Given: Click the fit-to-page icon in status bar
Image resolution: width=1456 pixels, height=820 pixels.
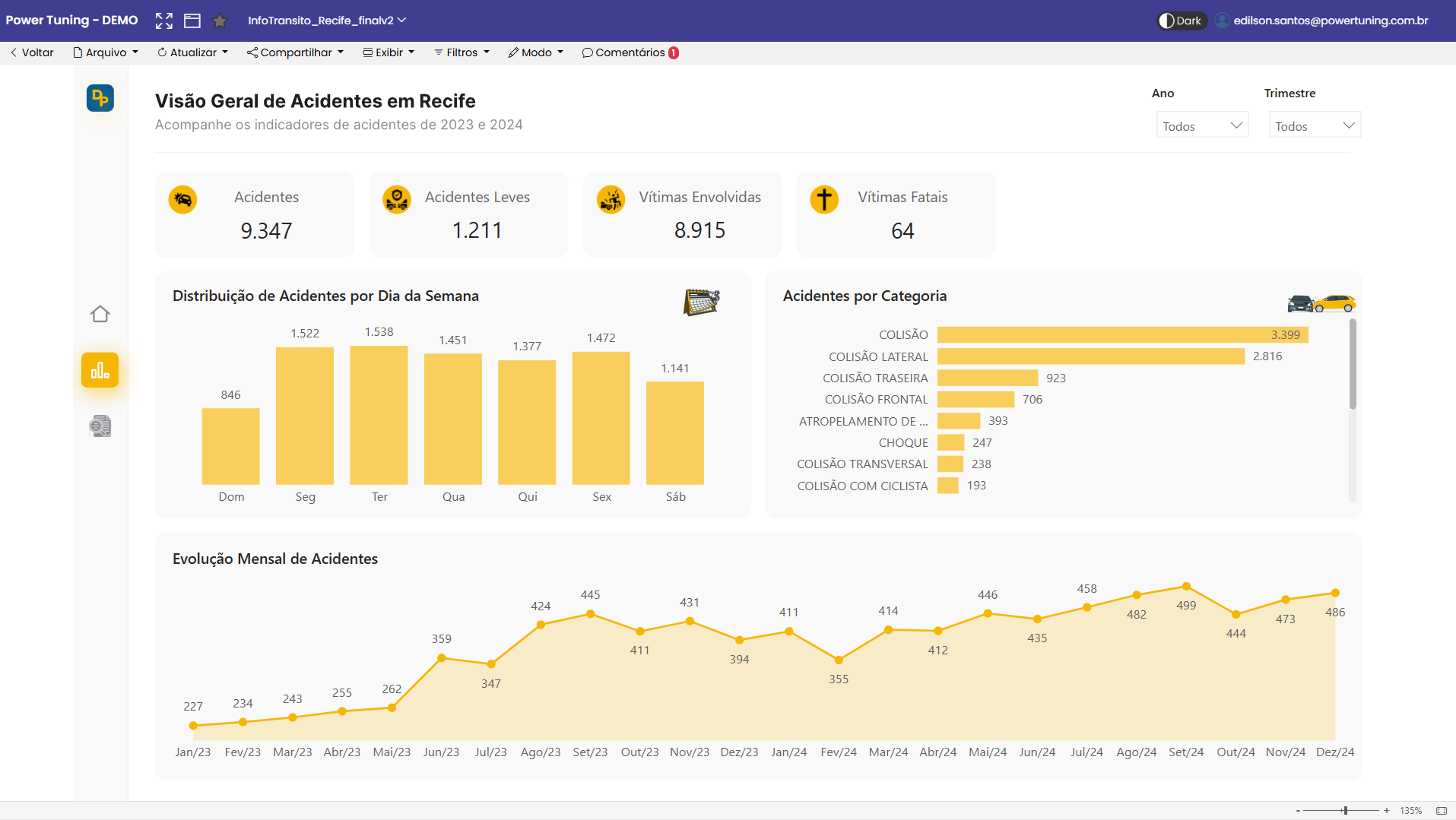Looking at the screenshot, I should tap(1441, 811).
